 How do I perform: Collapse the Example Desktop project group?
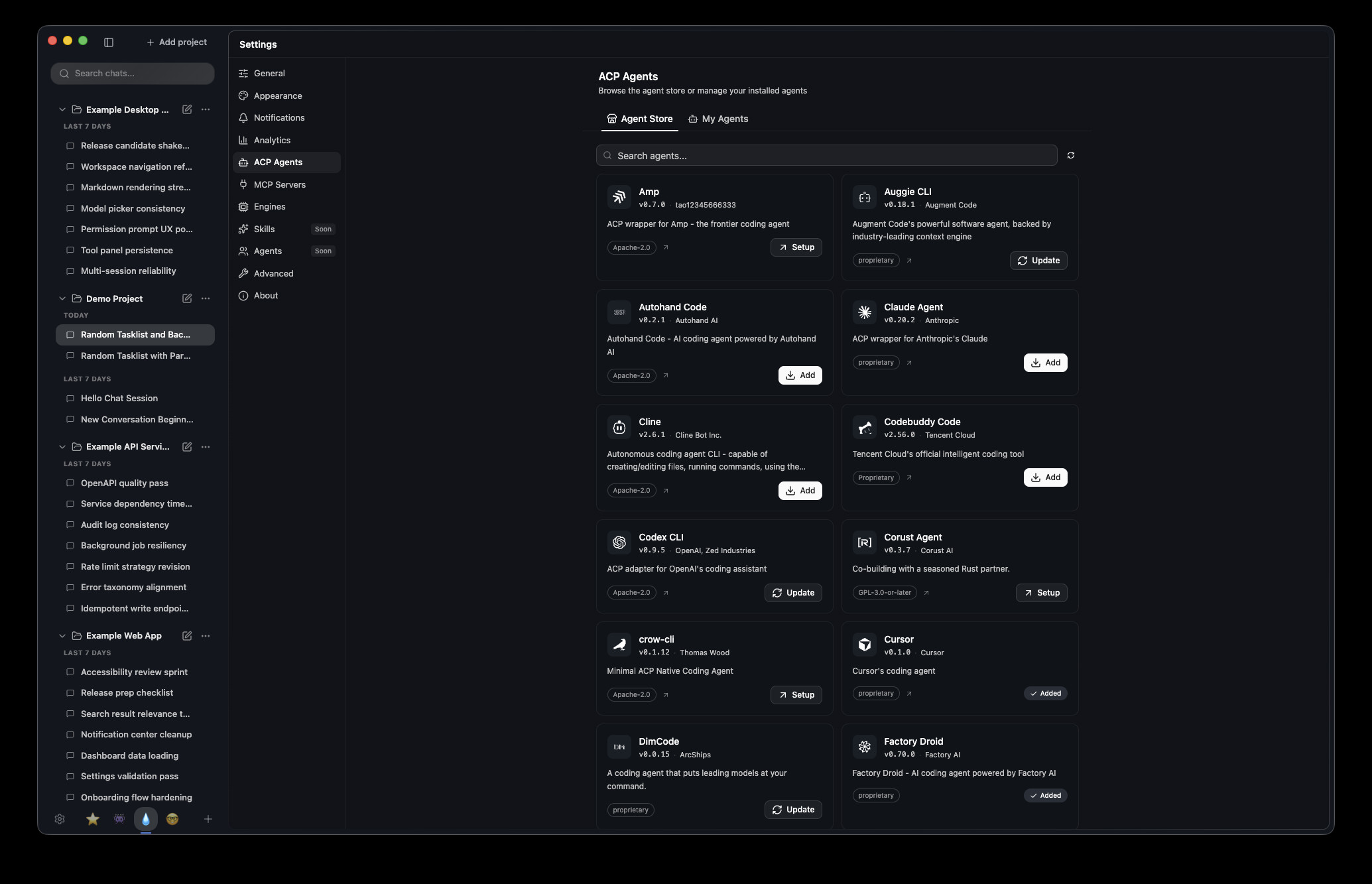click(62, 109)
